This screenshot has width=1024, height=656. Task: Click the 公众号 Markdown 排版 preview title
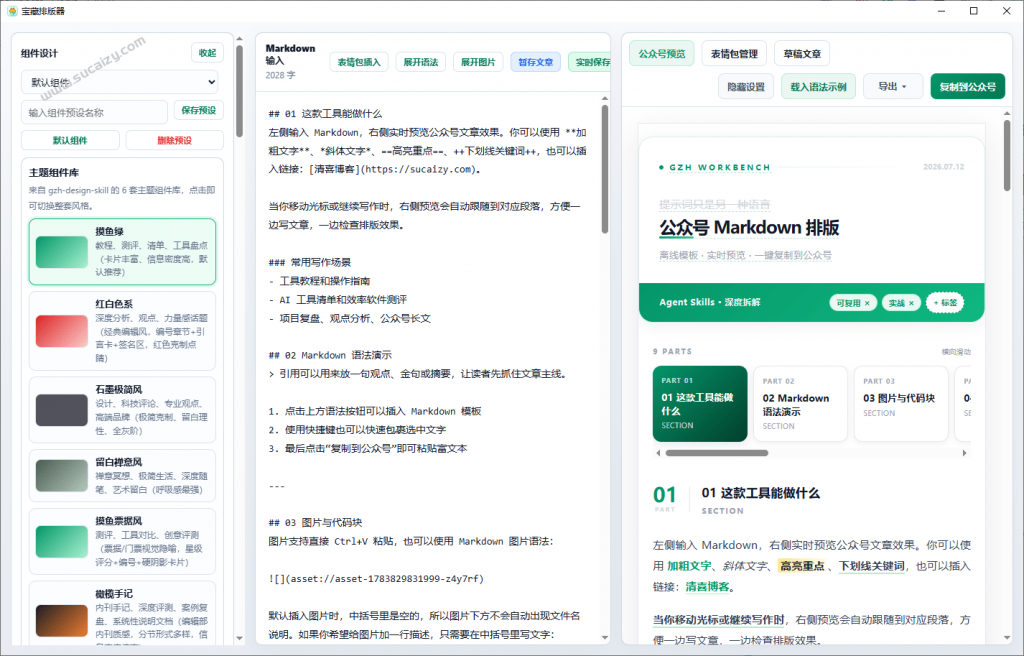(749, 227)
